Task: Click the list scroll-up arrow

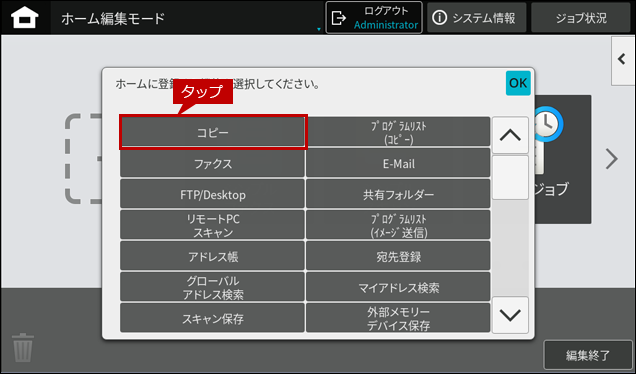Action: [x=510, y=135]
